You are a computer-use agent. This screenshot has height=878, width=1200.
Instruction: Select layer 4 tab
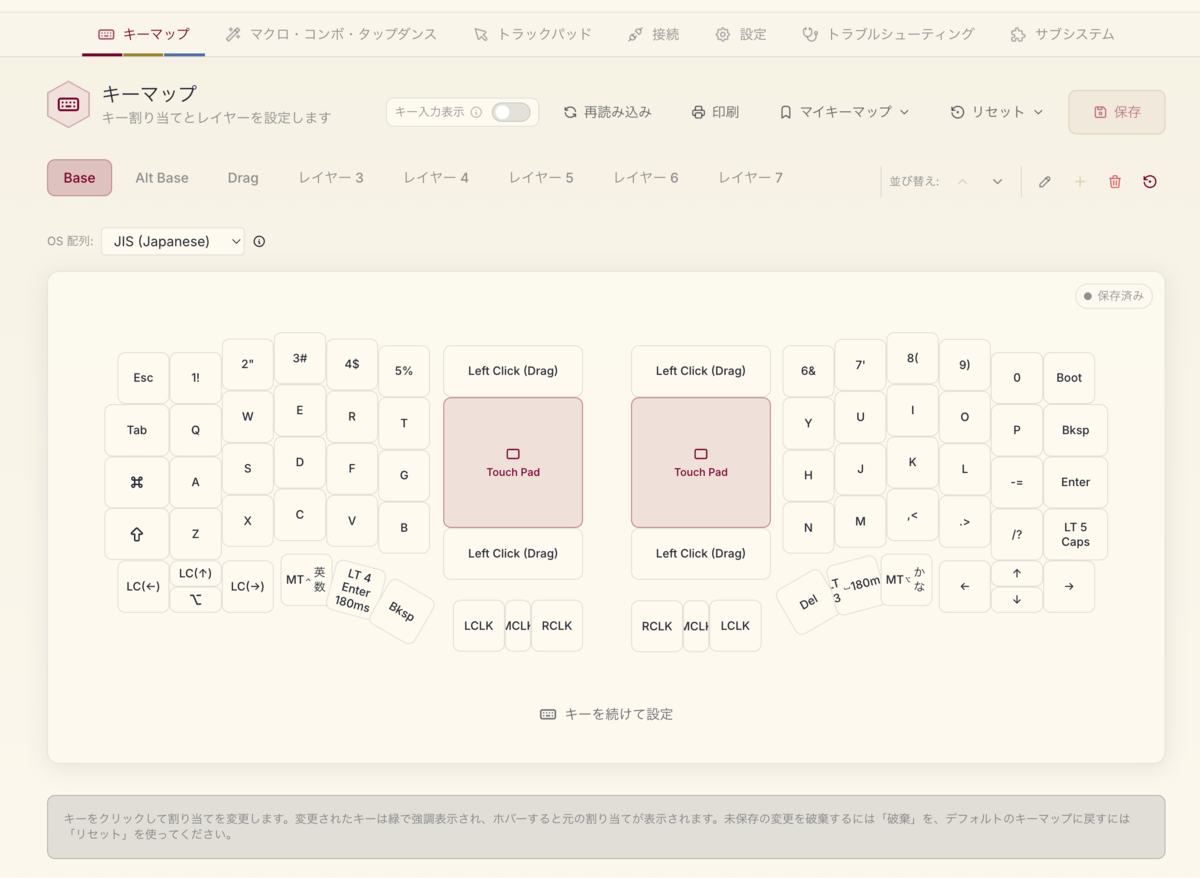[436, 178]
